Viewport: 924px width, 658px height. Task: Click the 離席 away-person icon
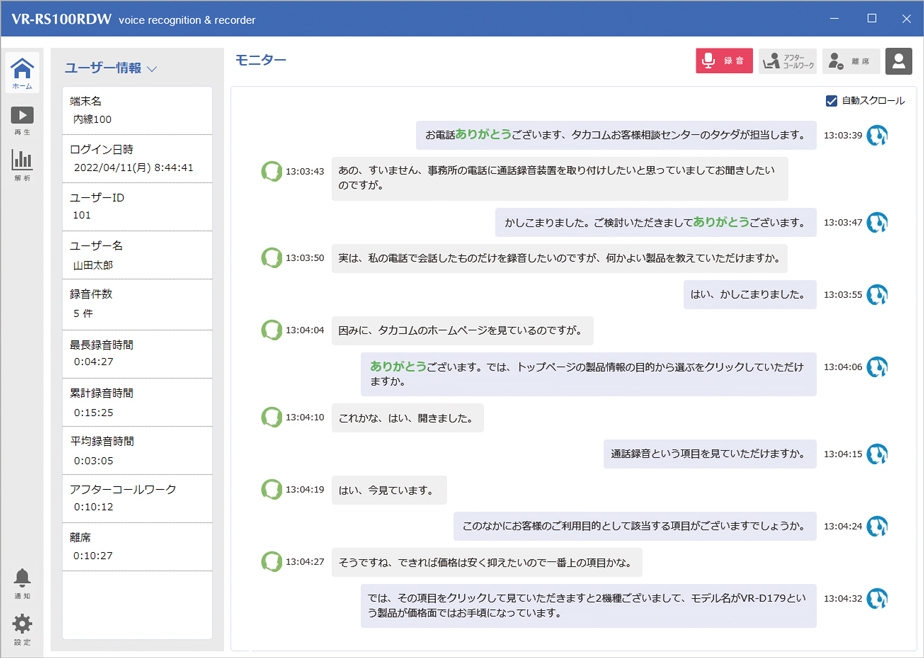click(835, 60)
